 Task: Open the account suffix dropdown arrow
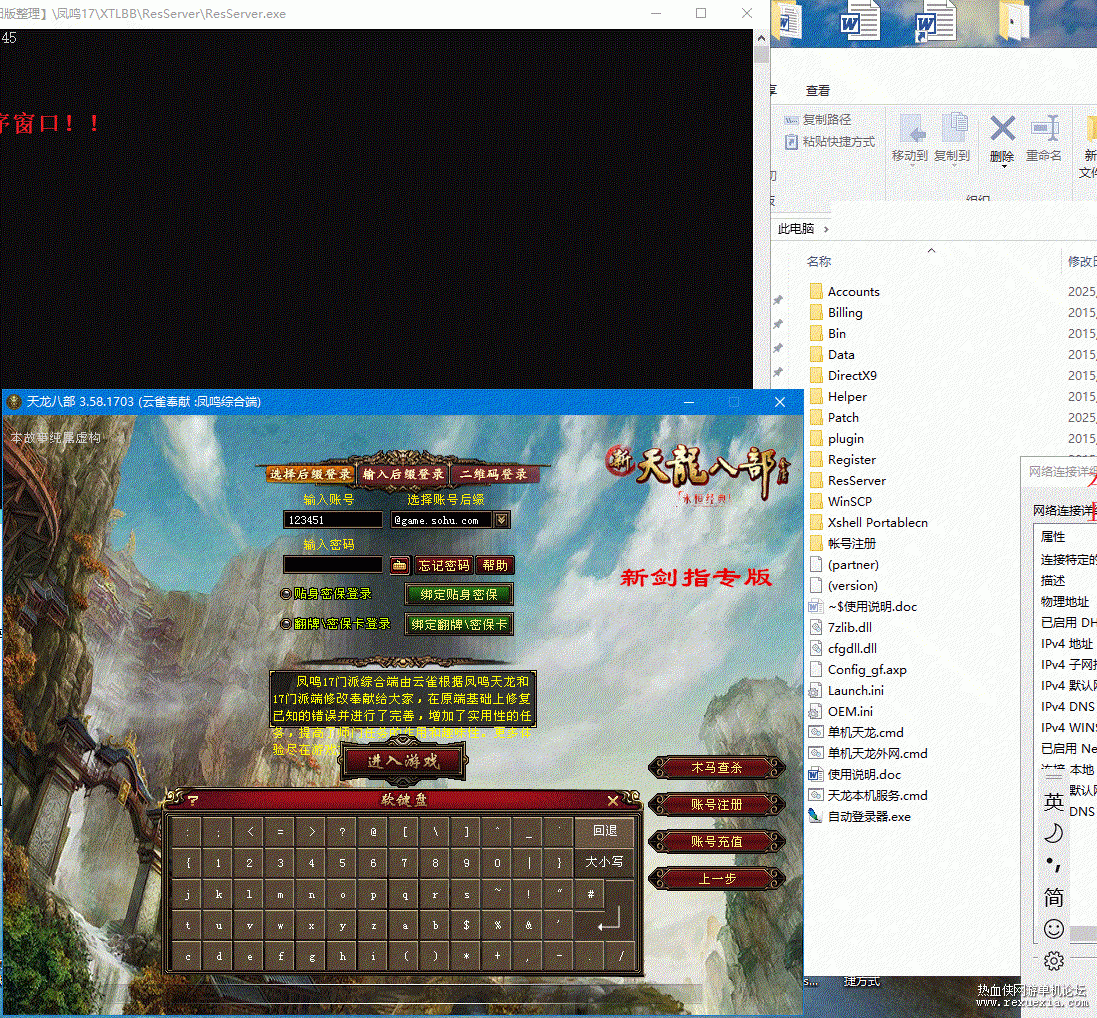pos(501,520)
